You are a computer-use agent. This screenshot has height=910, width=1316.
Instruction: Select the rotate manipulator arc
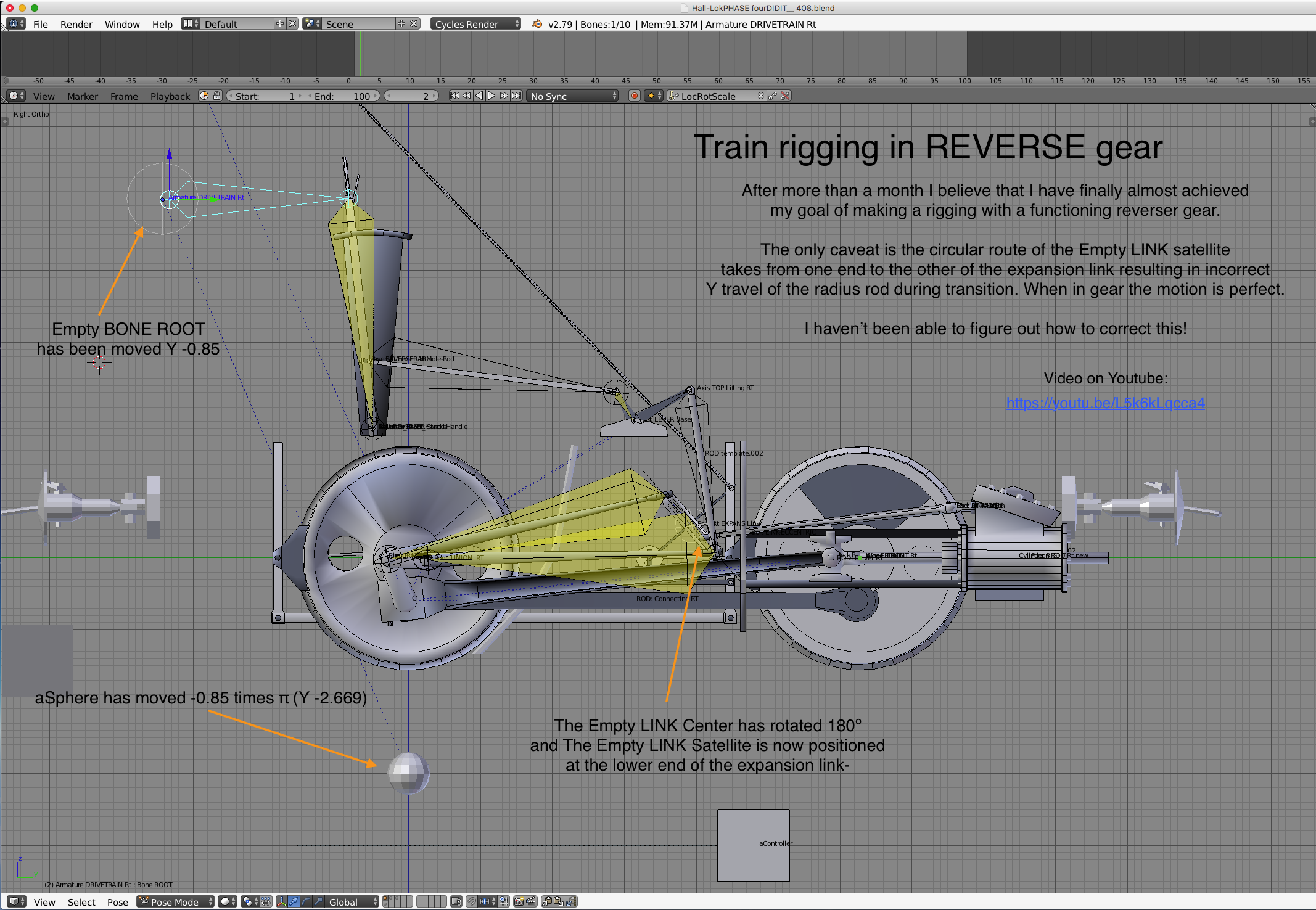(306, 902)
